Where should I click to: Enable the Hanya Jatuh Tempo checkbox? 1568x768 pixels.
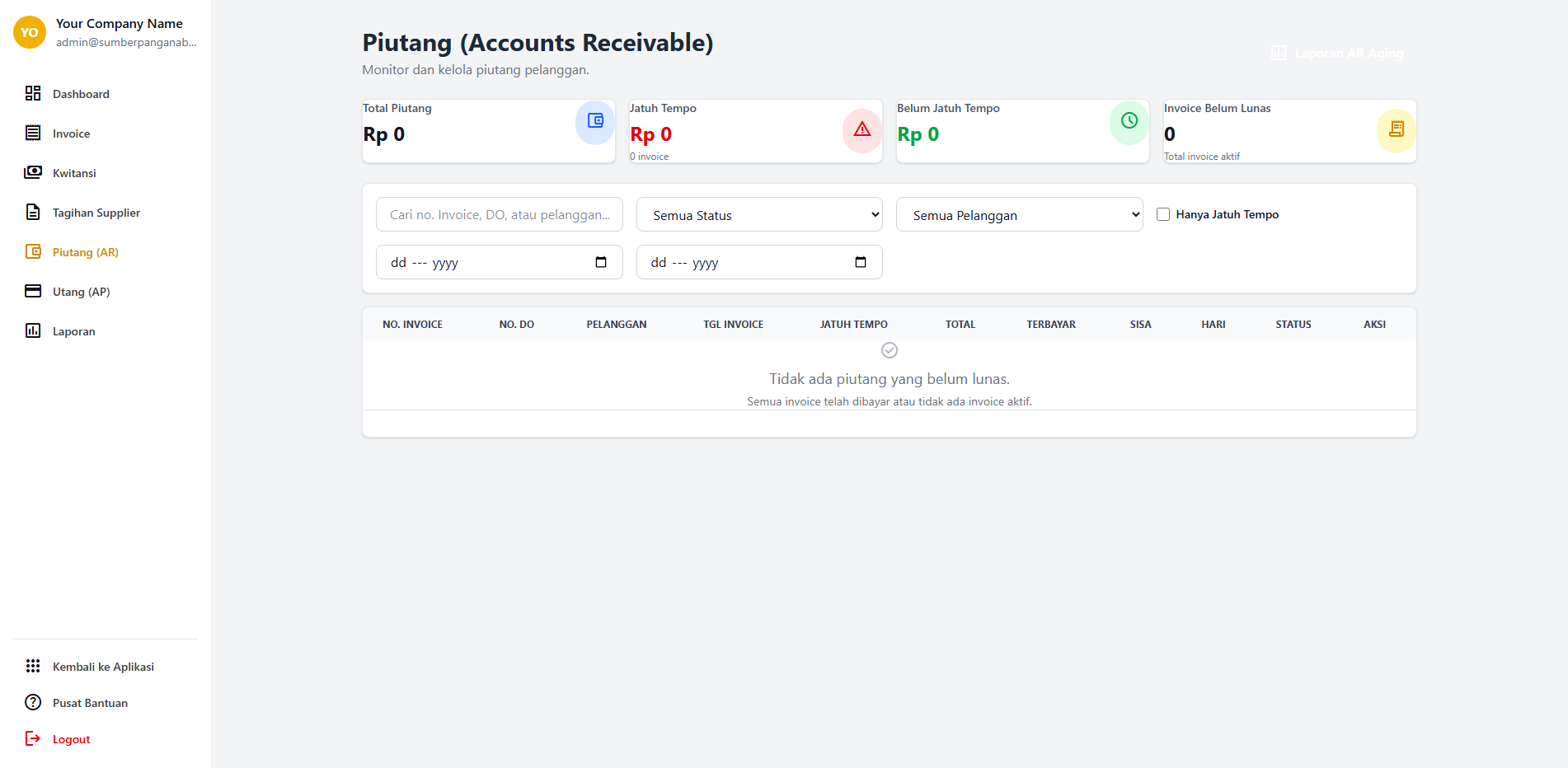[x=1163, y=214]
